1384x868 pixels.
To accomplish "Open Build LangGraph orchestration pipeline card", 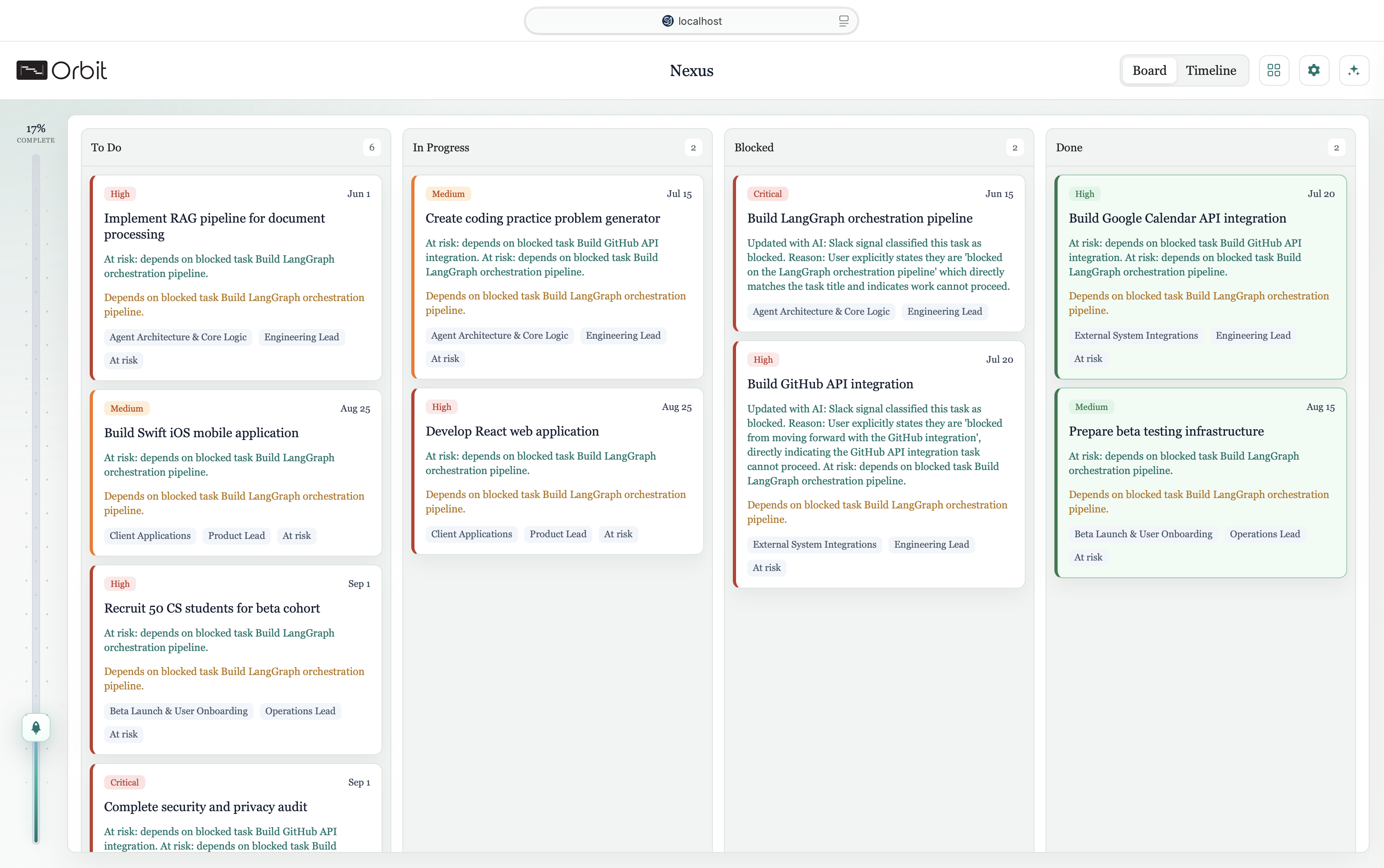I will tap(859, 218).
